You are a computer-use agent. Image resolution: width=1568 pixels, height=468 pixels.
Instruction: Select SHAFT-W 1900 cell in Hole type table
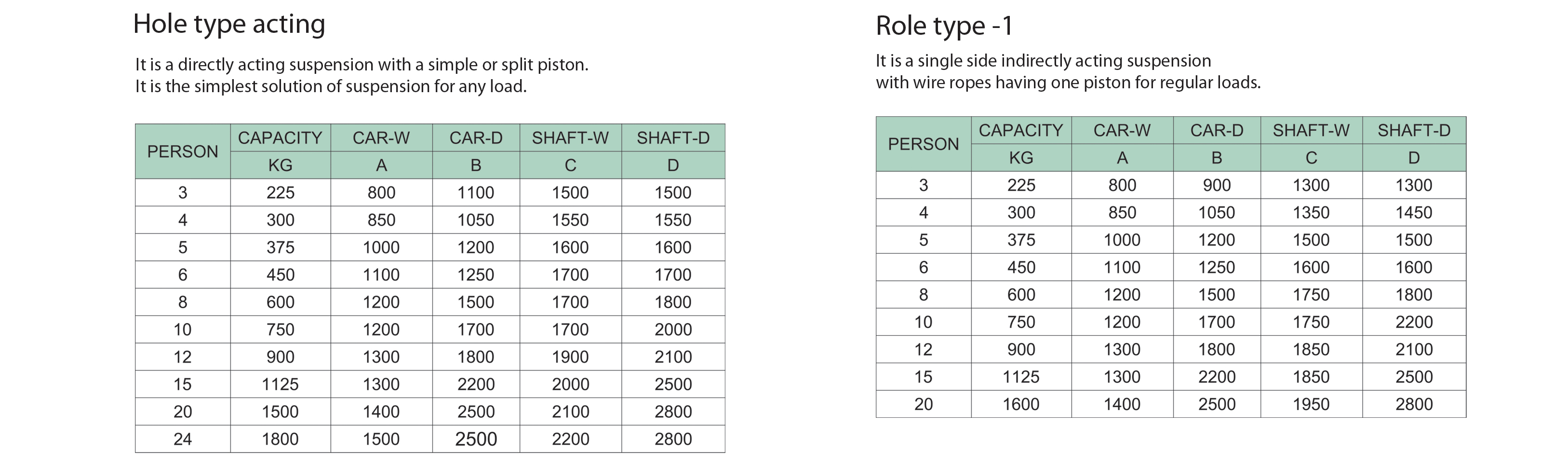pos(570,357)
